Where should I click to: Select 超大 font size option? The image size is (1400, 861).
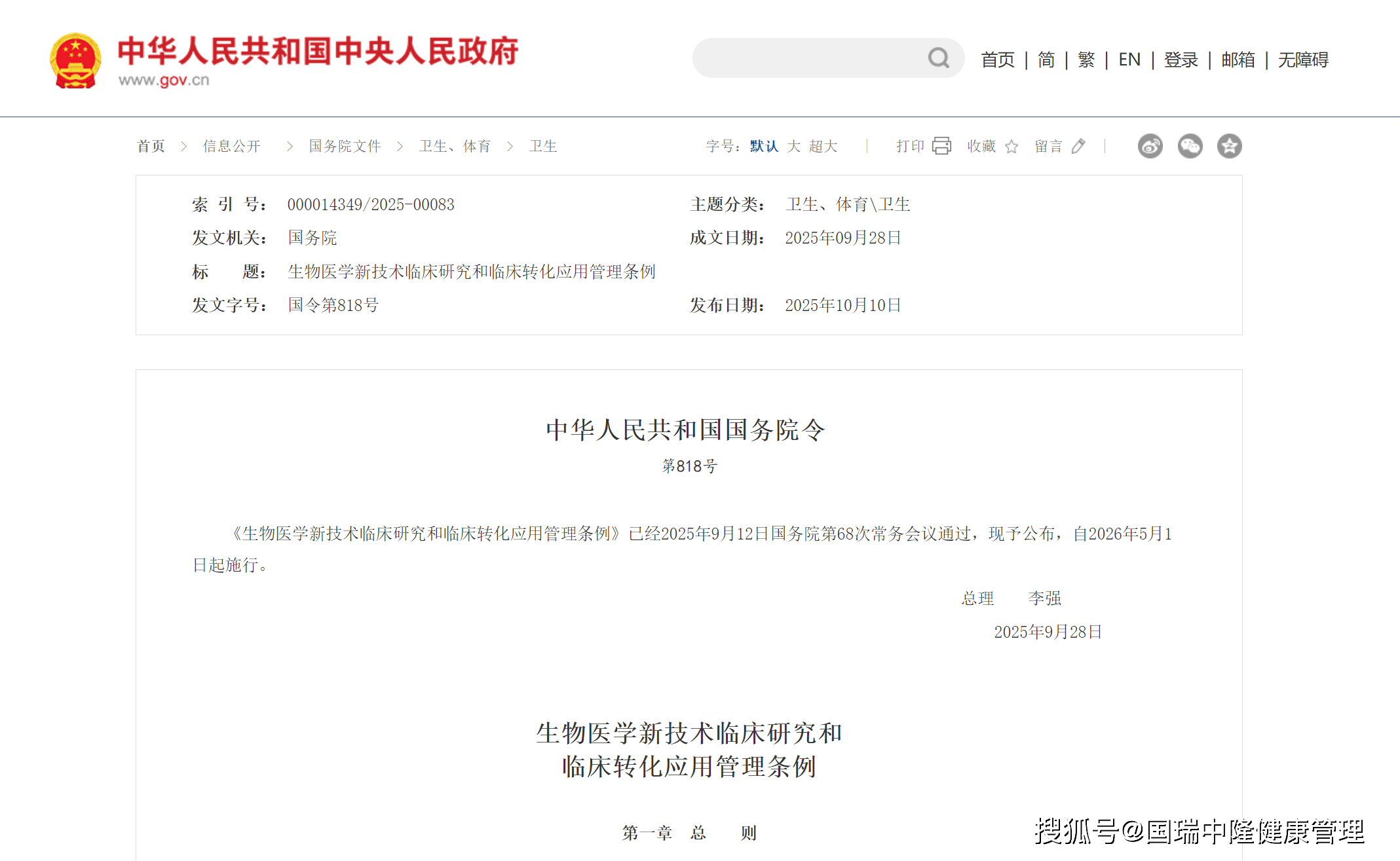pyautogui.click(x=823, y=146)
